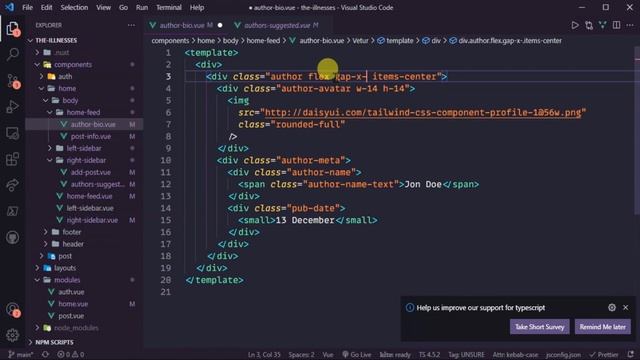This screenshot has width=640, height=360.
Task: Expand the node_modules folder
Action: [x=37, y=328]
